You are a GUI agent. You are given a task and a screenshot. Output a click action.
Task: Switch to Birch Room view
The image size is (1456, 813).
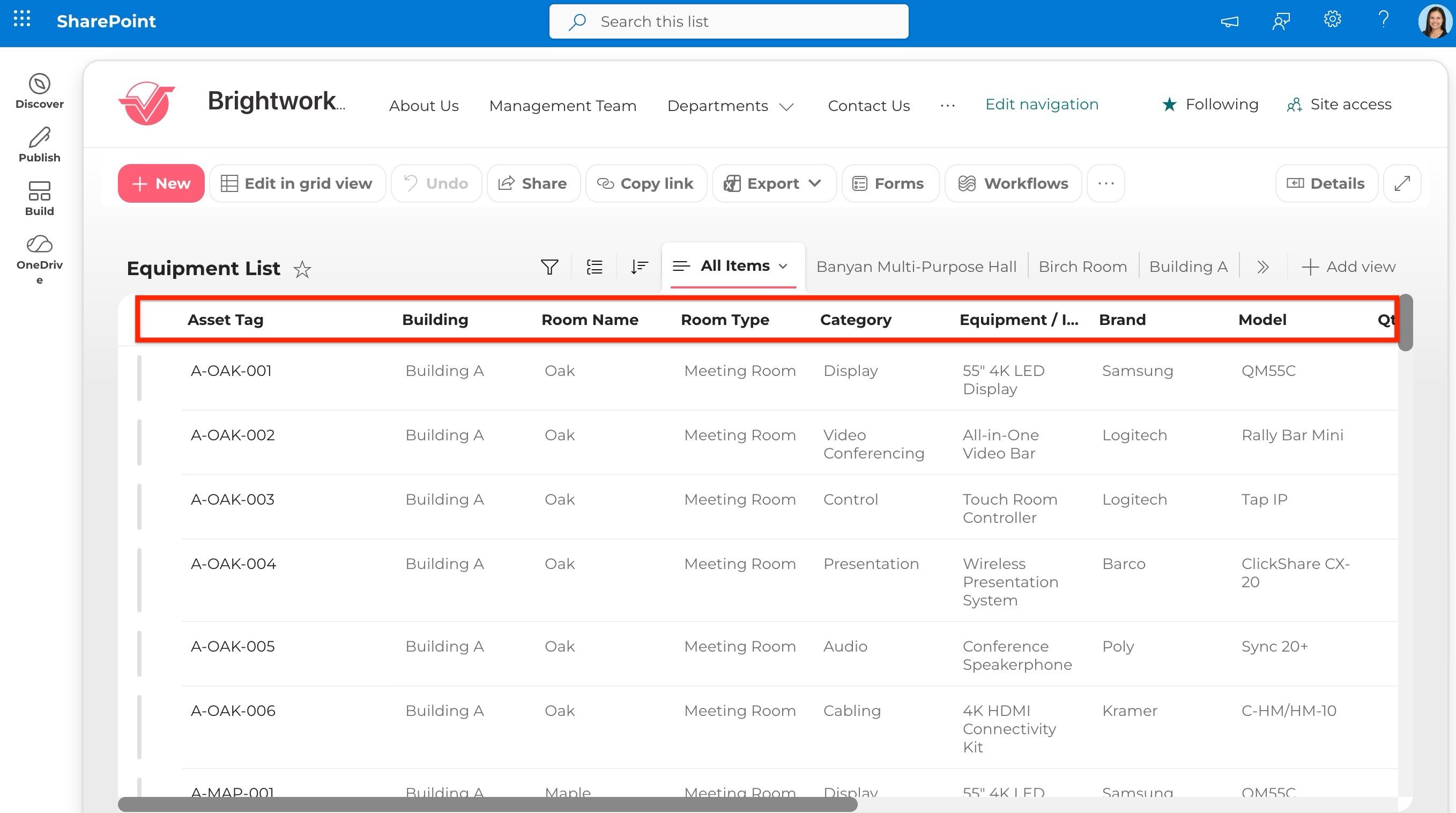click(x=1082, y=267)
